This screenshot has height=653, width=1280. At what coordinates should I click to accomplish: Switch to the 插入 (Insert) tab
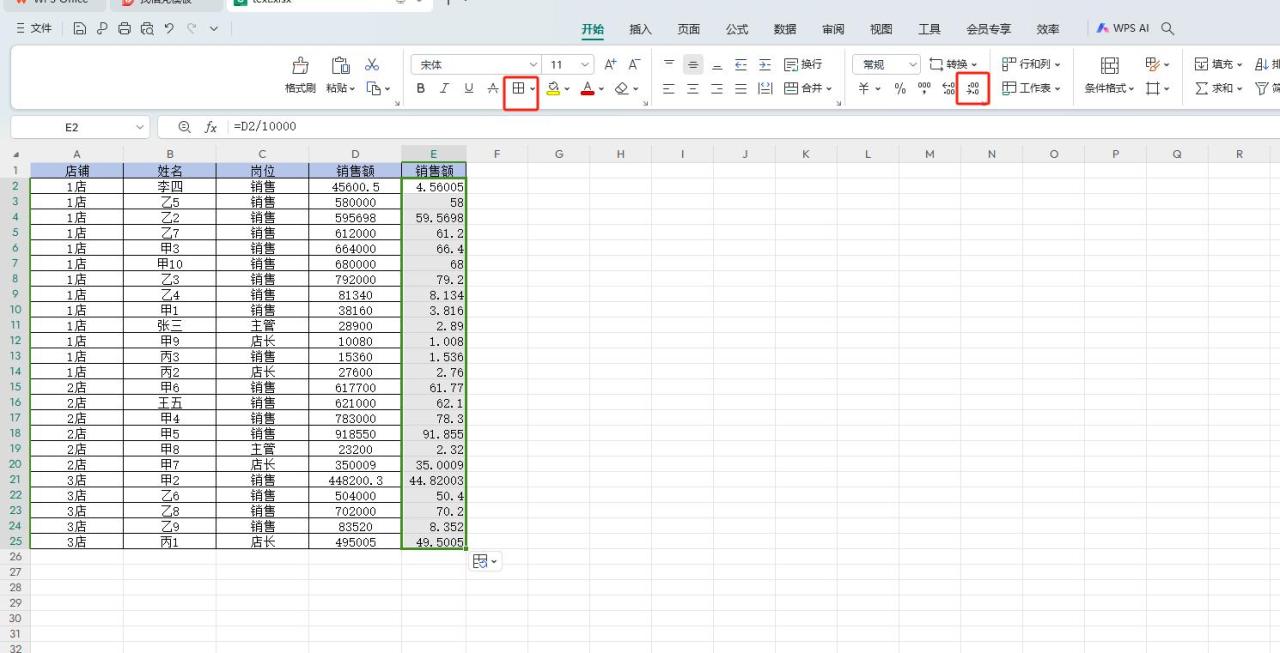(641, 29)
